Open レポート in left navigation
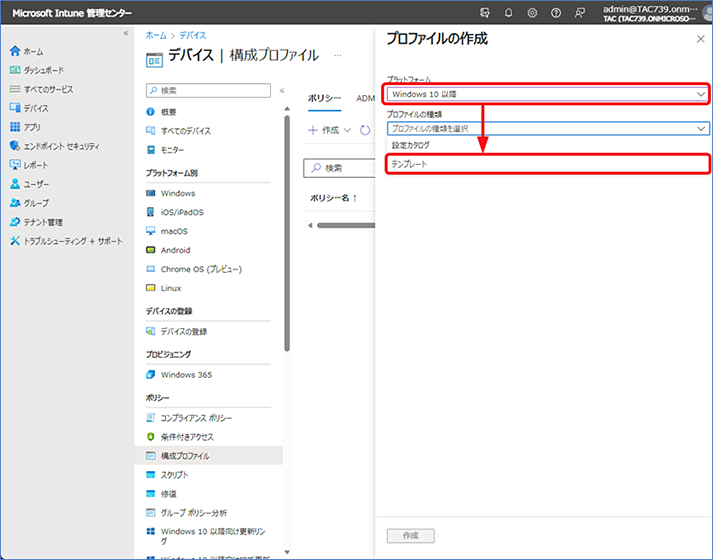 pos(29,165)
